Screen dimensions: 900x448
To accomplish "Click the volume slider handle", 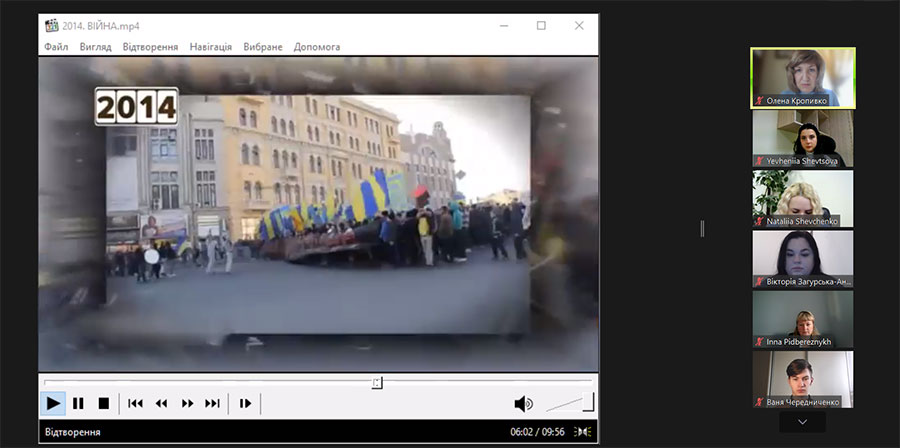I will [x=588, y=402].
